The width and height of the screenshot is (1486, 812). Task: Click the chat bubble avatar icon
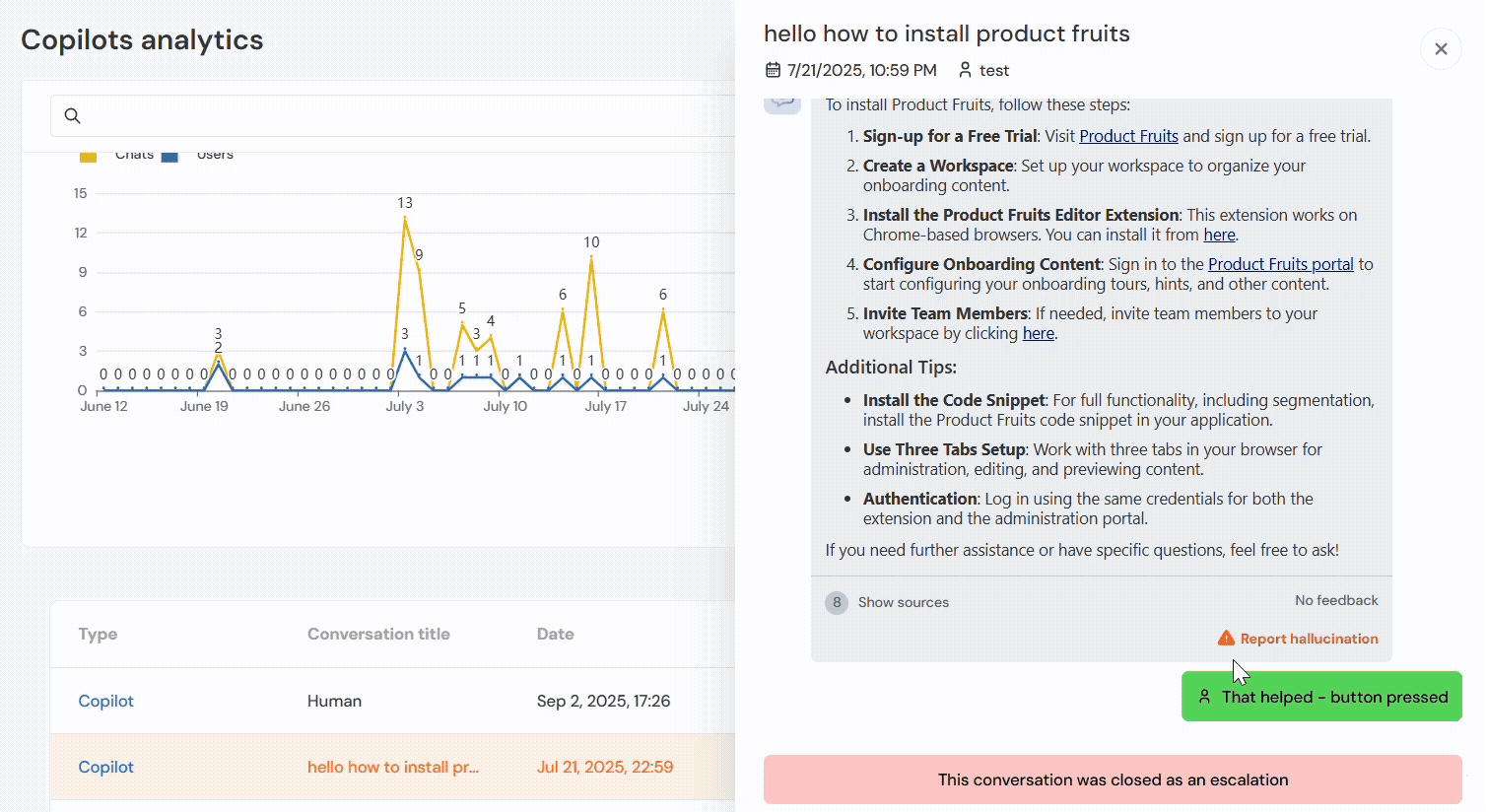(x=782, y=103)
